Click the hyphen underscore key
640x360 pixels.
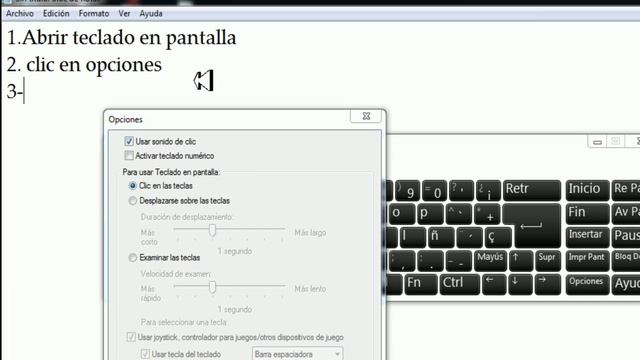click(458, 260)
